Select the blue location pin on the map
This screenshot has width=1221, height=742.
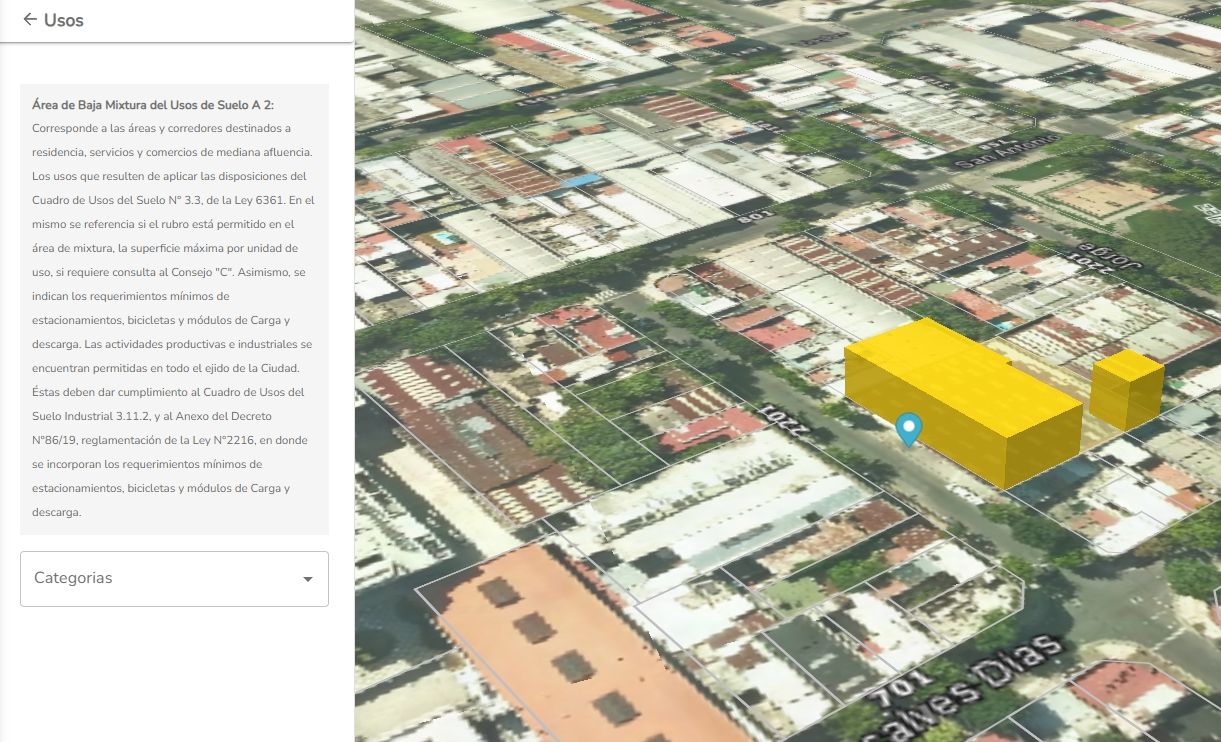coord(908,428)
